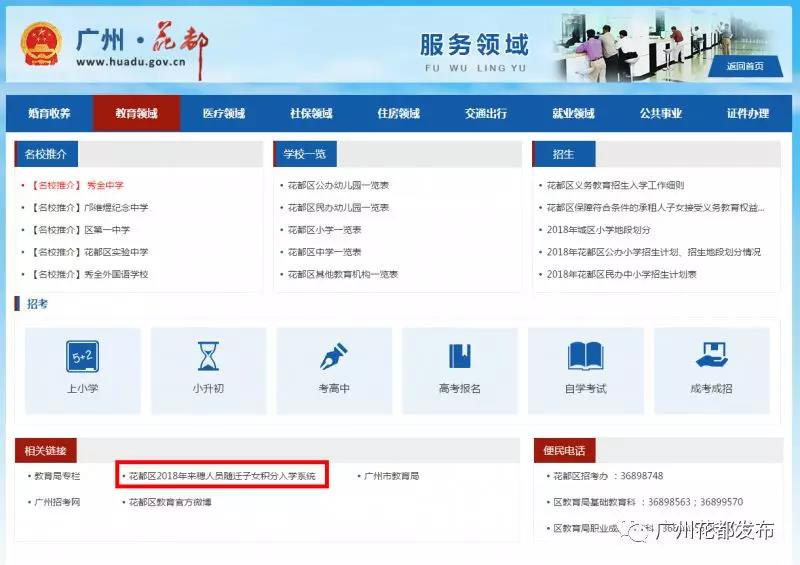Open the 小升初 hourglass icon
This screenshot has height=565, width=800.
tap(208, 357)
